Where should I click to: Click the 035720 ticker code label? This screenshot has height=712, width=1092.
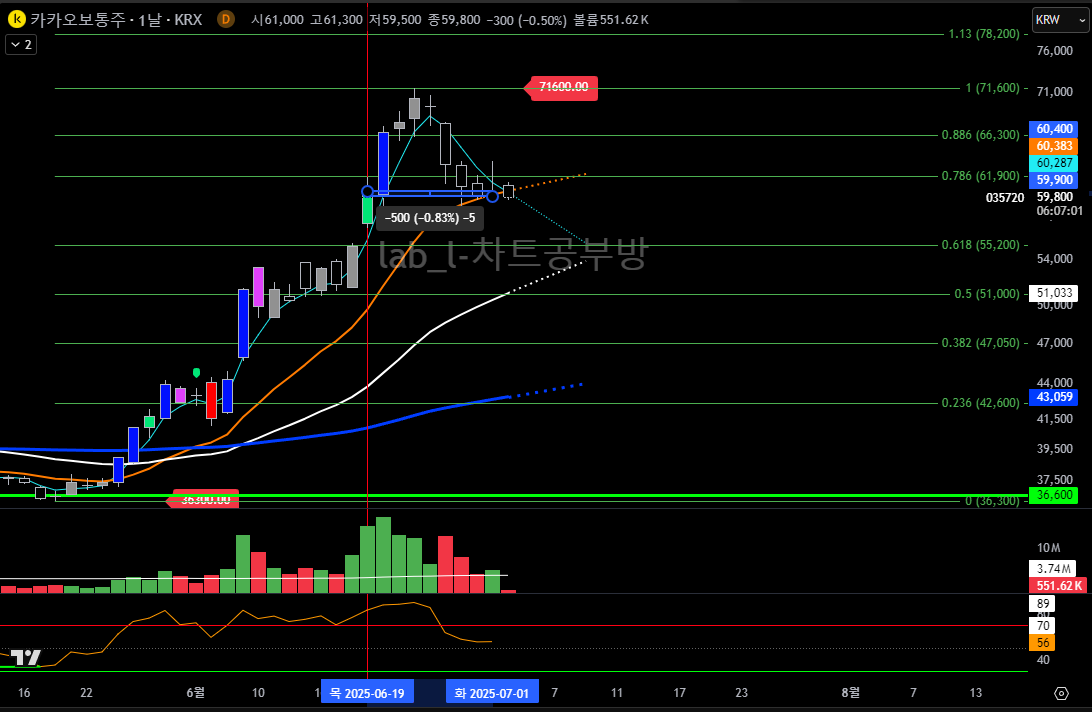[x=1005, y=198]
